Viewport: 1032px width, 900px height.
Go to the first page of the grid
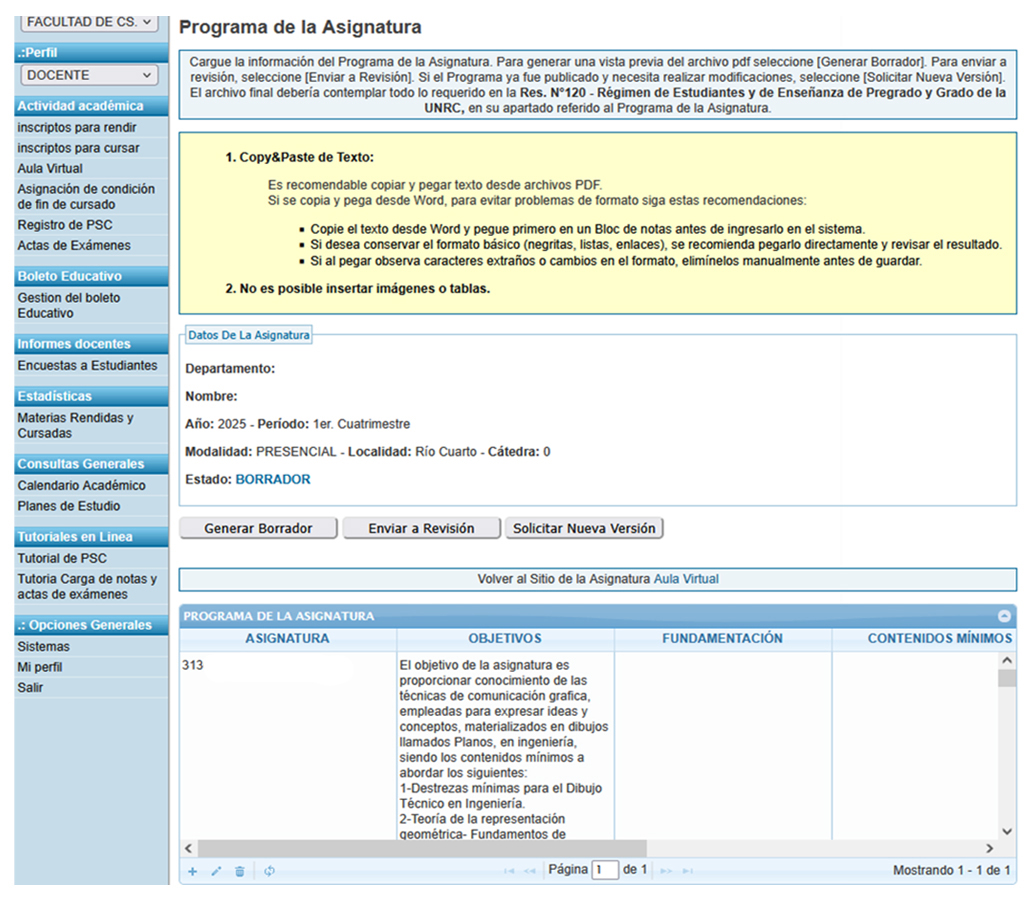click(x=509, y=871)
